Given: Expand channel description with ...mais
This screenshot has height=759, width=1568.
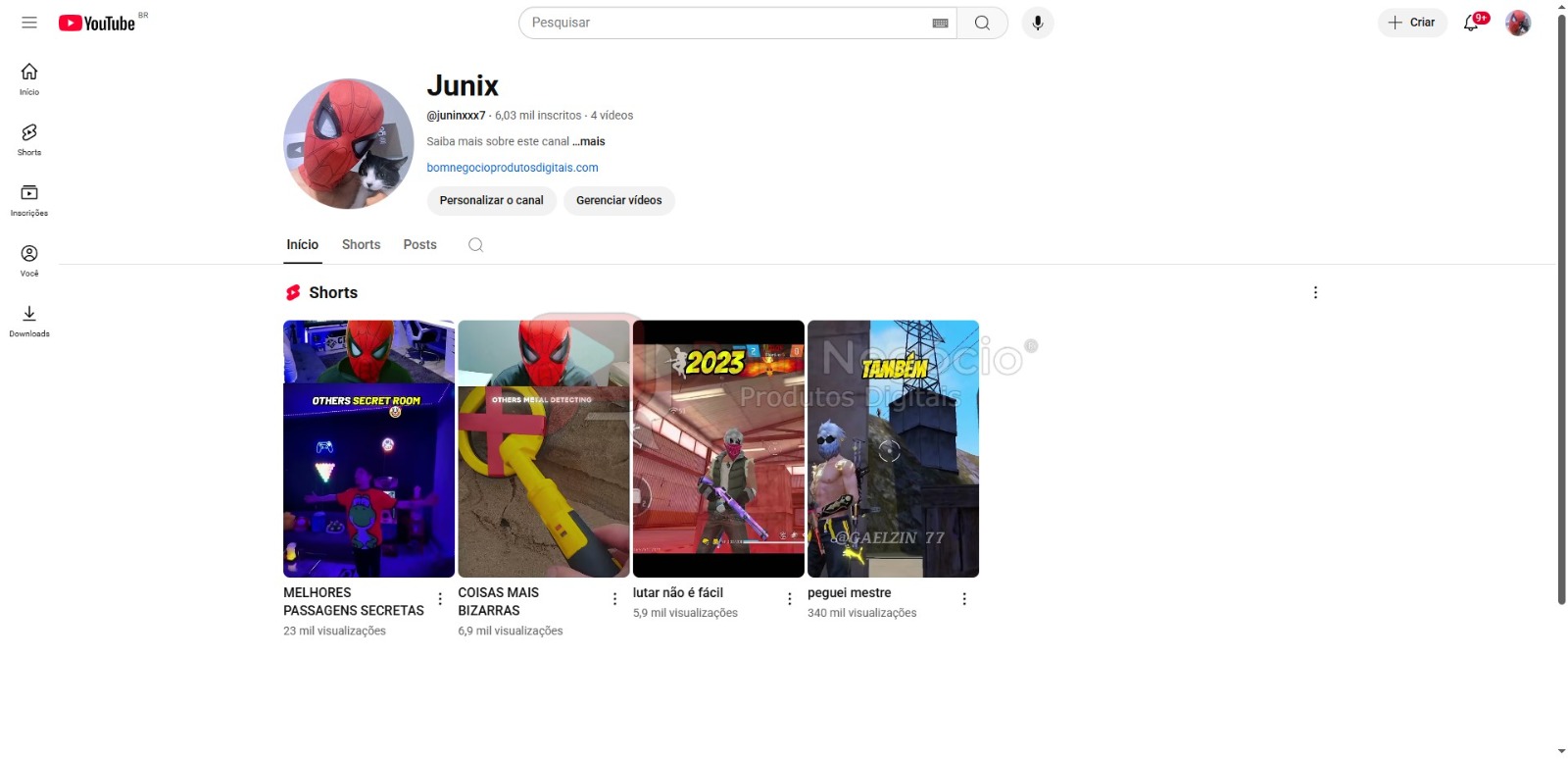Looking at the screenshot, I should [x=589, y=141].
